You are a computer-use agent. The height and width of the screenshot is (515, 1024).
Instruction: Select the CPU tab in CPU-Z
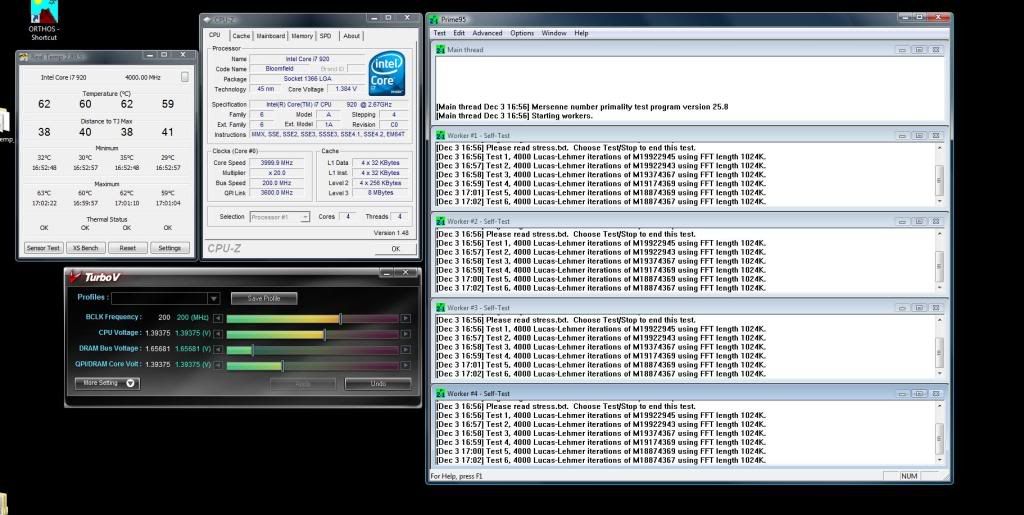215,35
